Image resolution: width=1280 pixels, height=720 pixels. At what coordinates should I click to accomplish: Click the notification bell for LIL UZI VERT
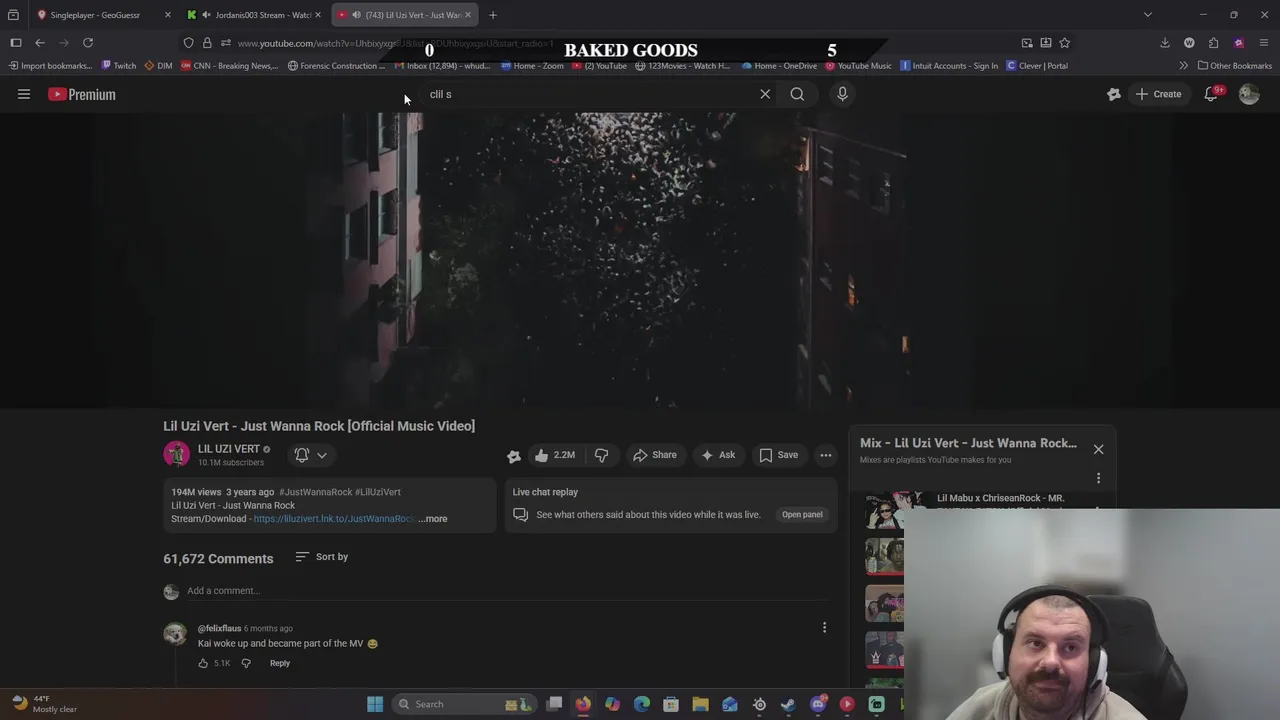pos(302,455)
